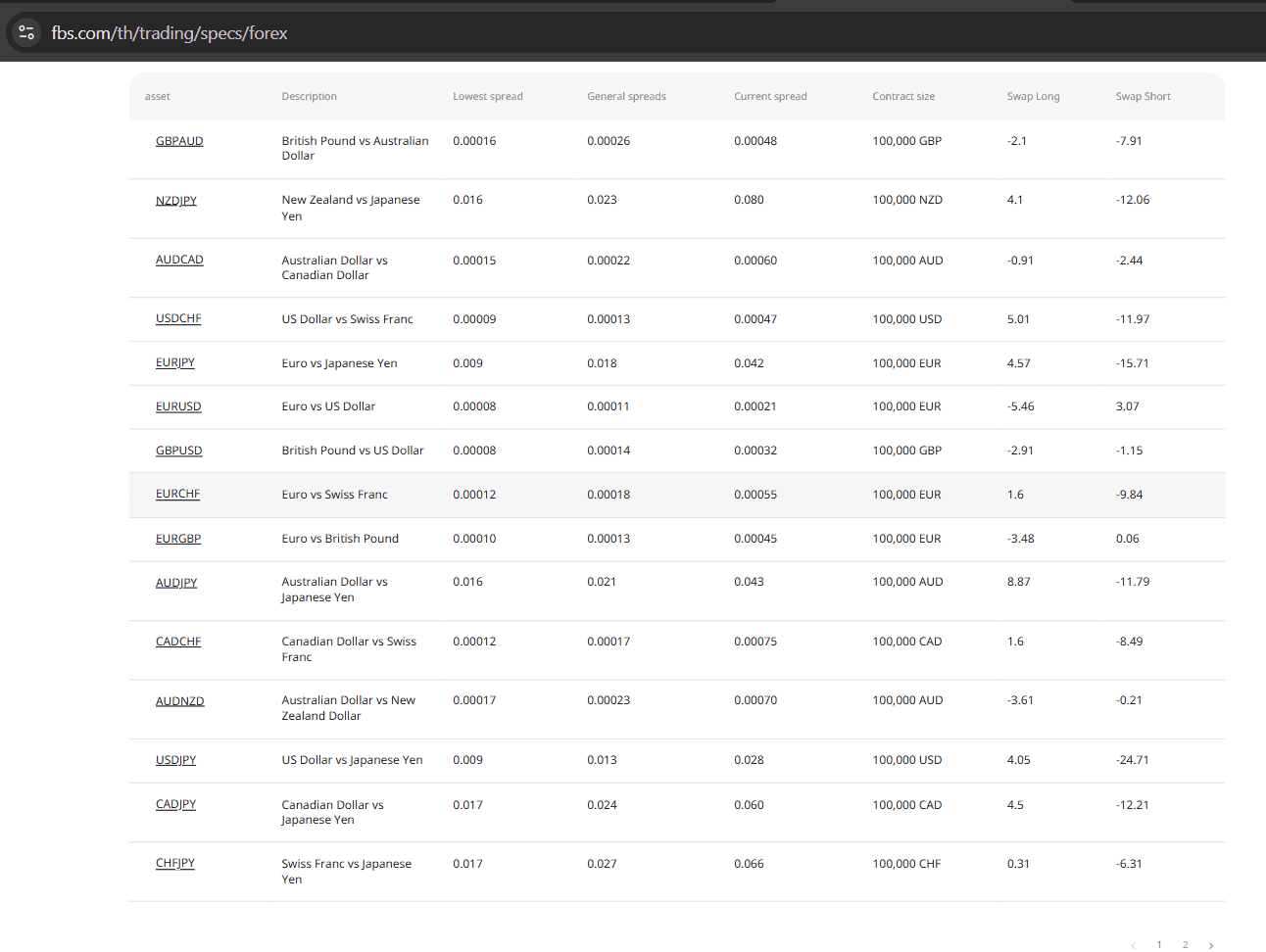Click the fbs.com URL in address bar
This screenshot has width=1266, height=952.
click(170, 33)
